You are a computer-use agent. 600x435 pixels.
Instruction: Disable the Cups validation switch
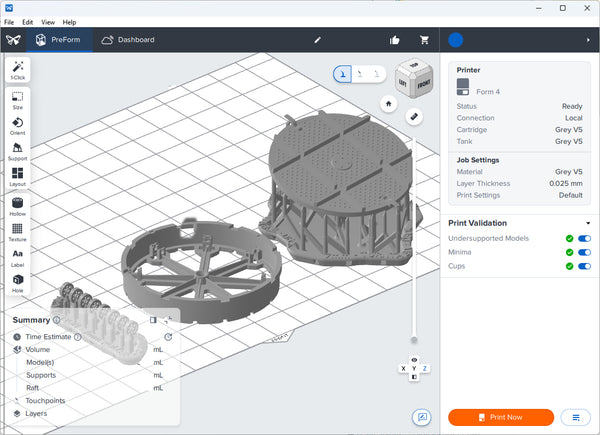click(585, 266)
